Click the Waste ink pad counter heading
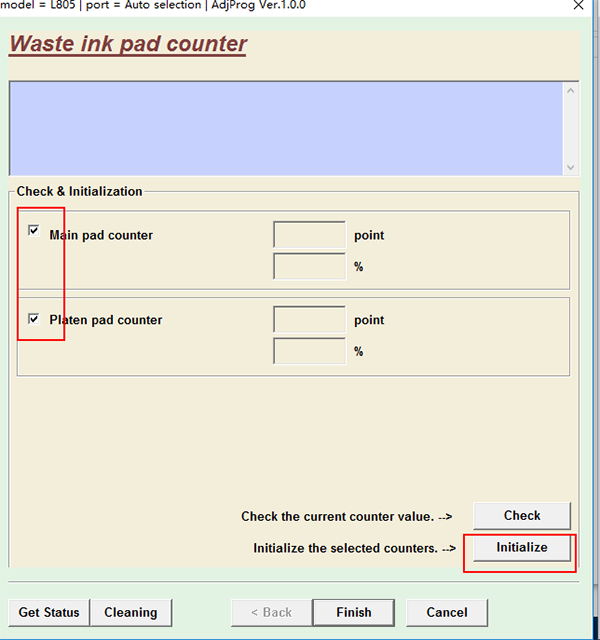 pyautogui.click(x=128, y=44)
